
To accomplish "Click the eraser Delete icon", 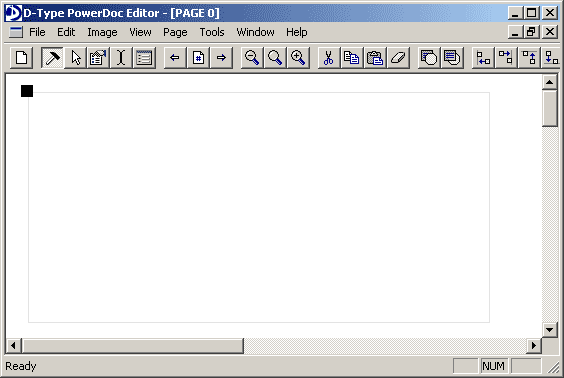I will (398, 58).
